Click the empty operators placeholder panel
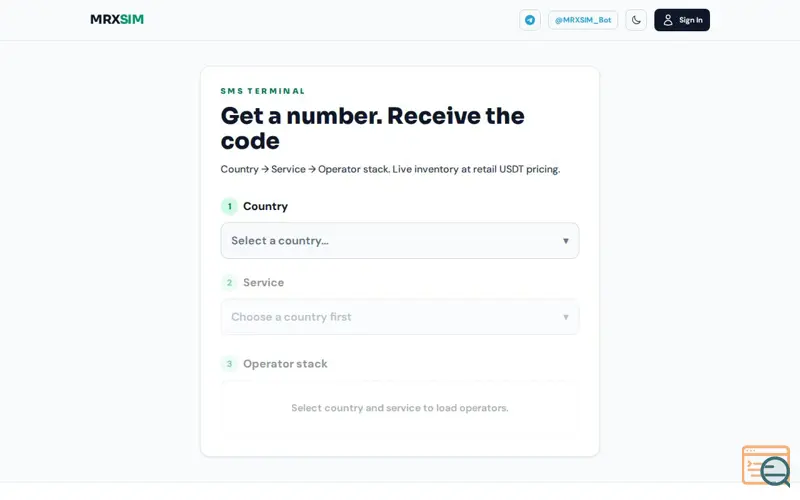 [399, 408]
